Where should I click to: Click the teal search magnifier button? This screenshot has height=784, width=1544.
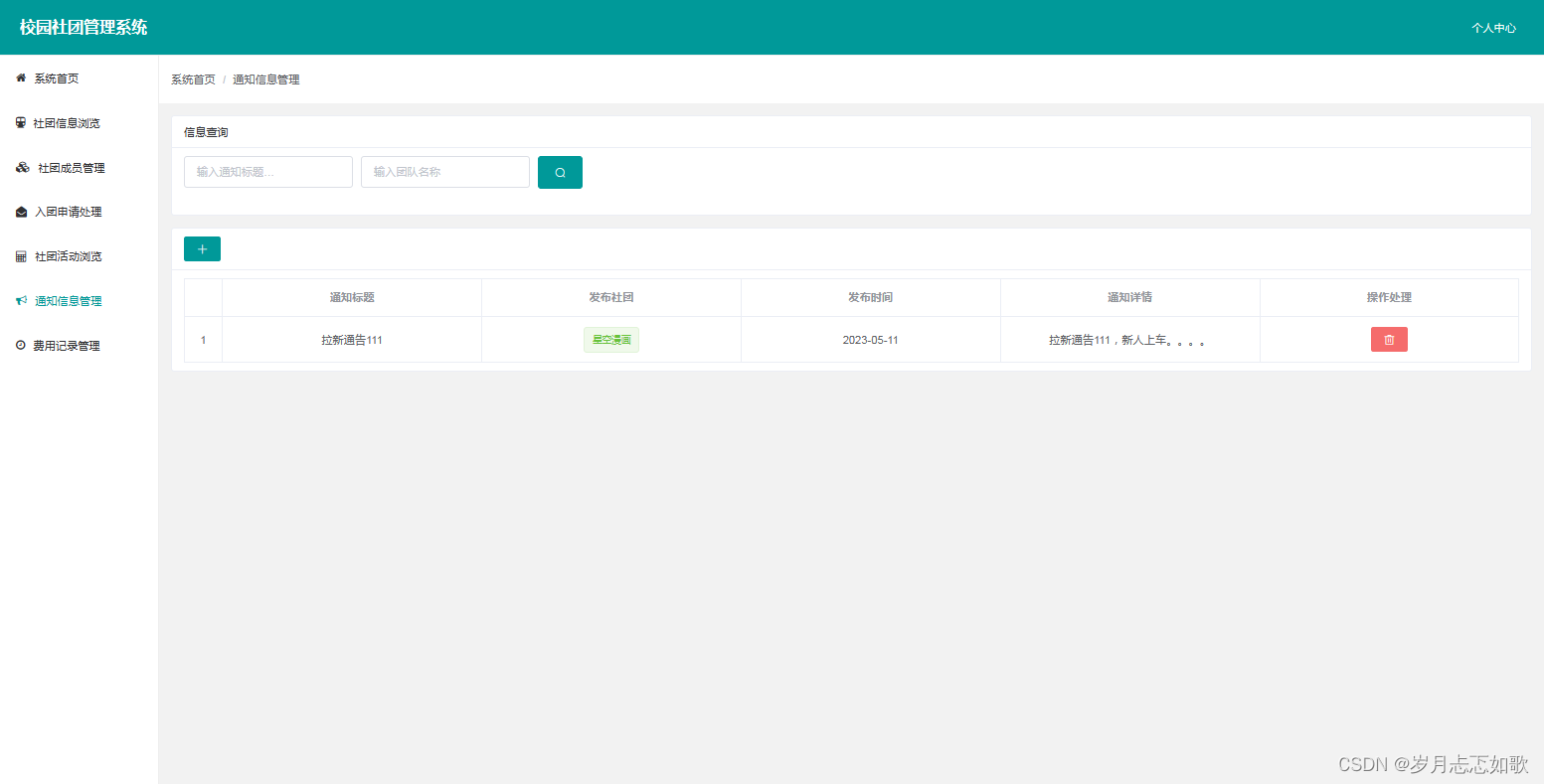pyautogui.click(x=560, y=172)
